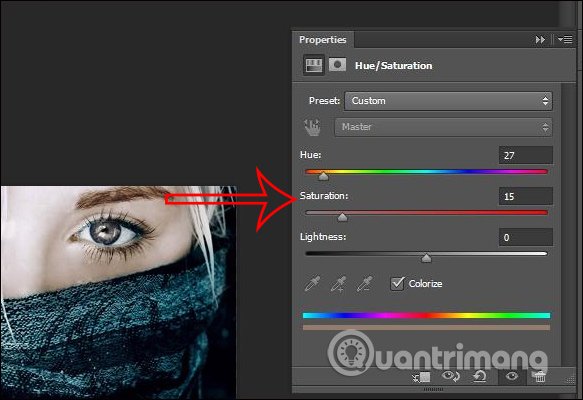
Task: Open the Master channel dropdown
Action: coord(443,127)
